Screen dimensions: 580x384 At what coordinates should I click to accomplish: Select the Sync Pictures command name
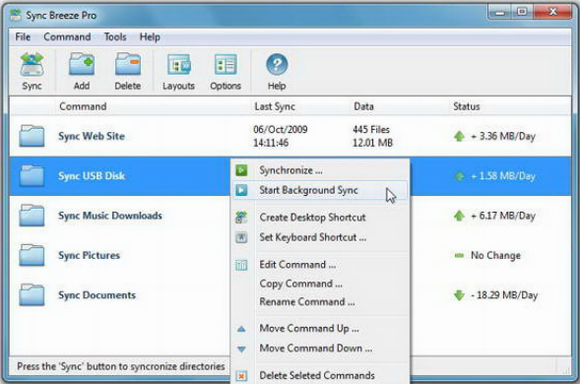tap(89, 255)
